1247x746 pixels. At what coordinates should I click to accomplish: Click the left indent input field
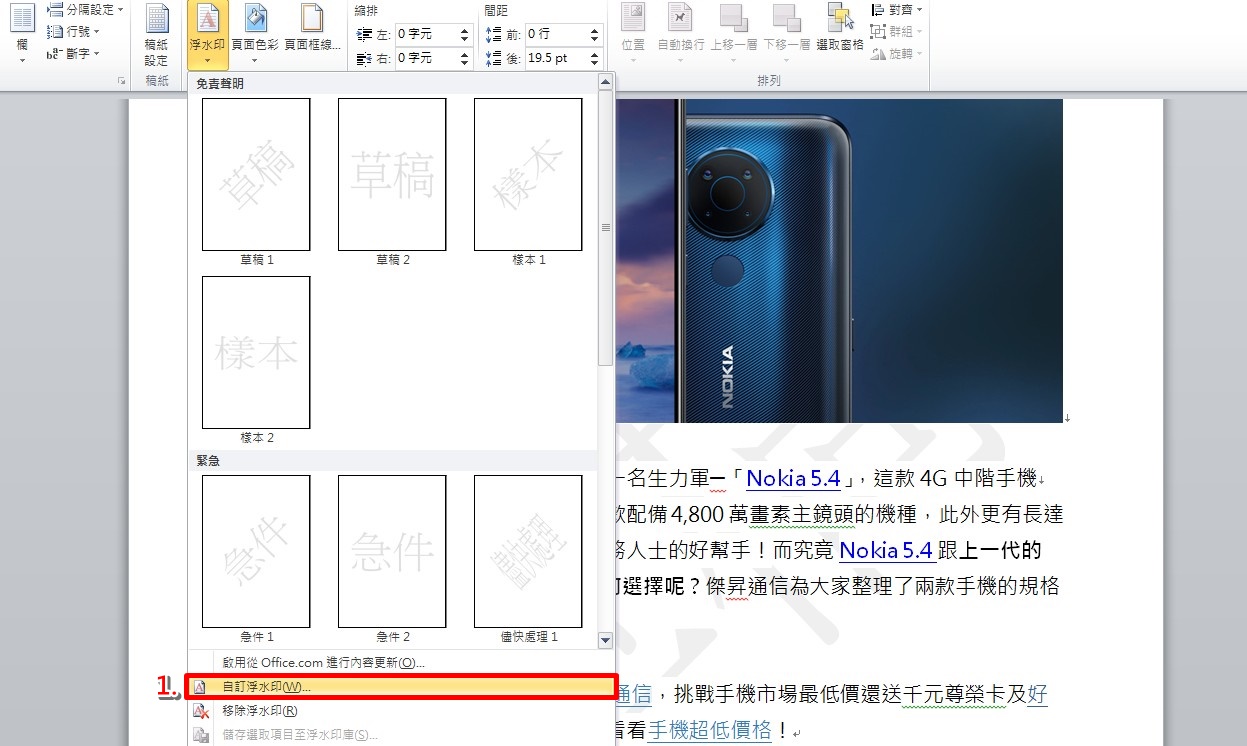[426, 34]
